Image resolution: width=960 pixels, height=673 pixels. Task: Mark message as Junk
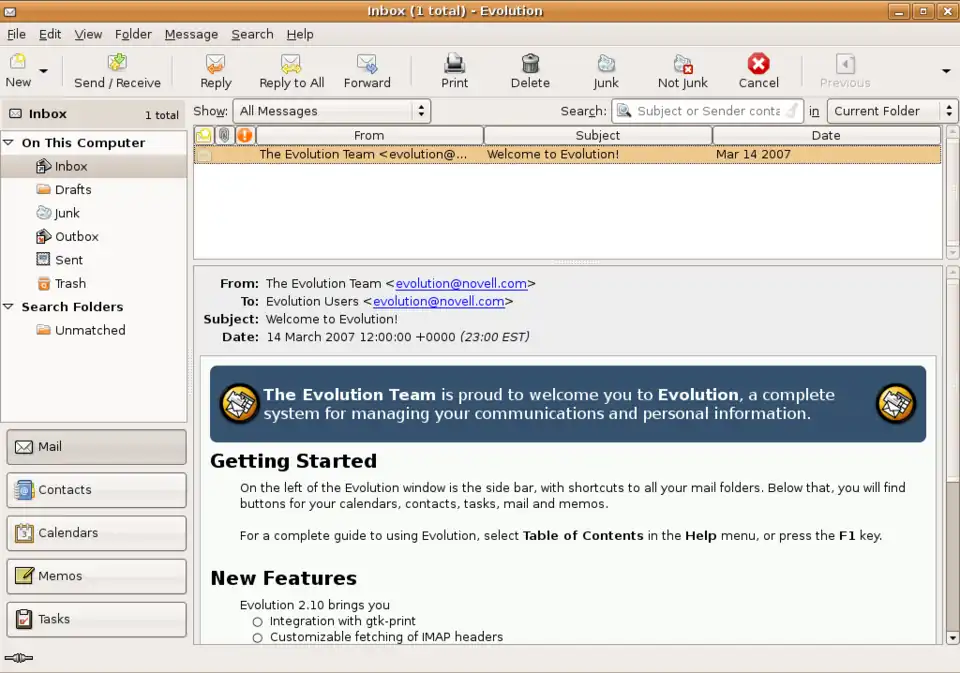pyautogui.click(x=605, y=64)
